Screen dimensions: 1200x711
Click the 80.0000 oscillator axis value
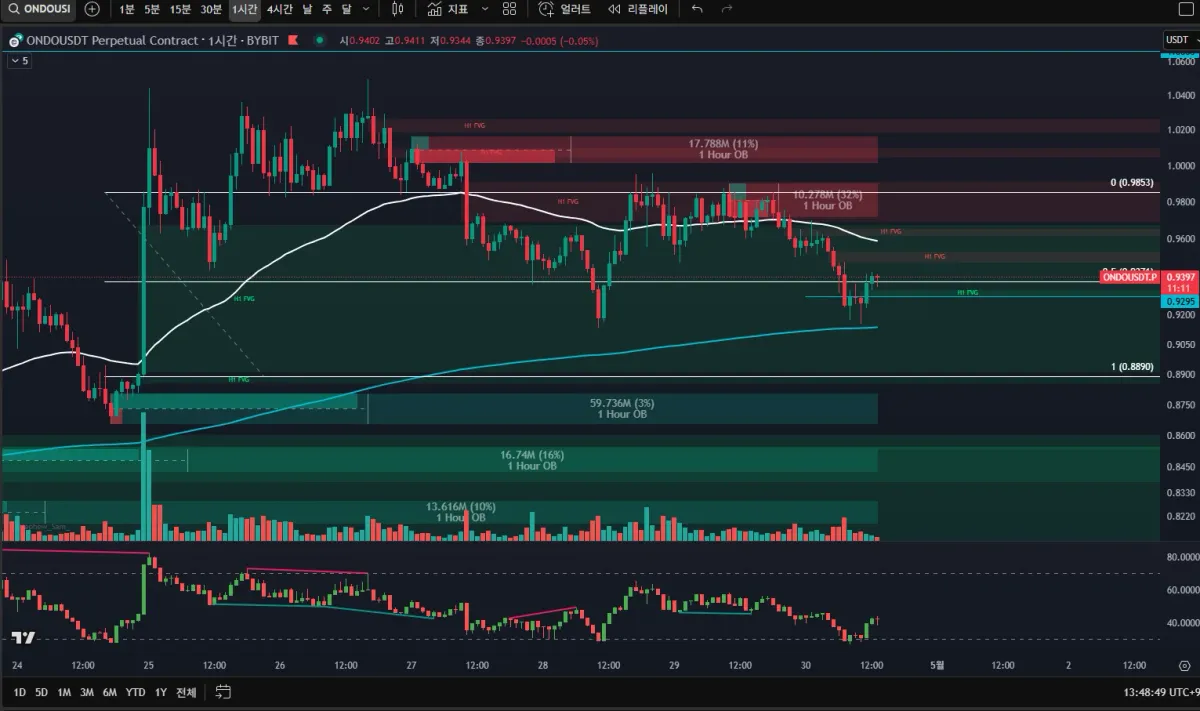(x=1181, y=556)
